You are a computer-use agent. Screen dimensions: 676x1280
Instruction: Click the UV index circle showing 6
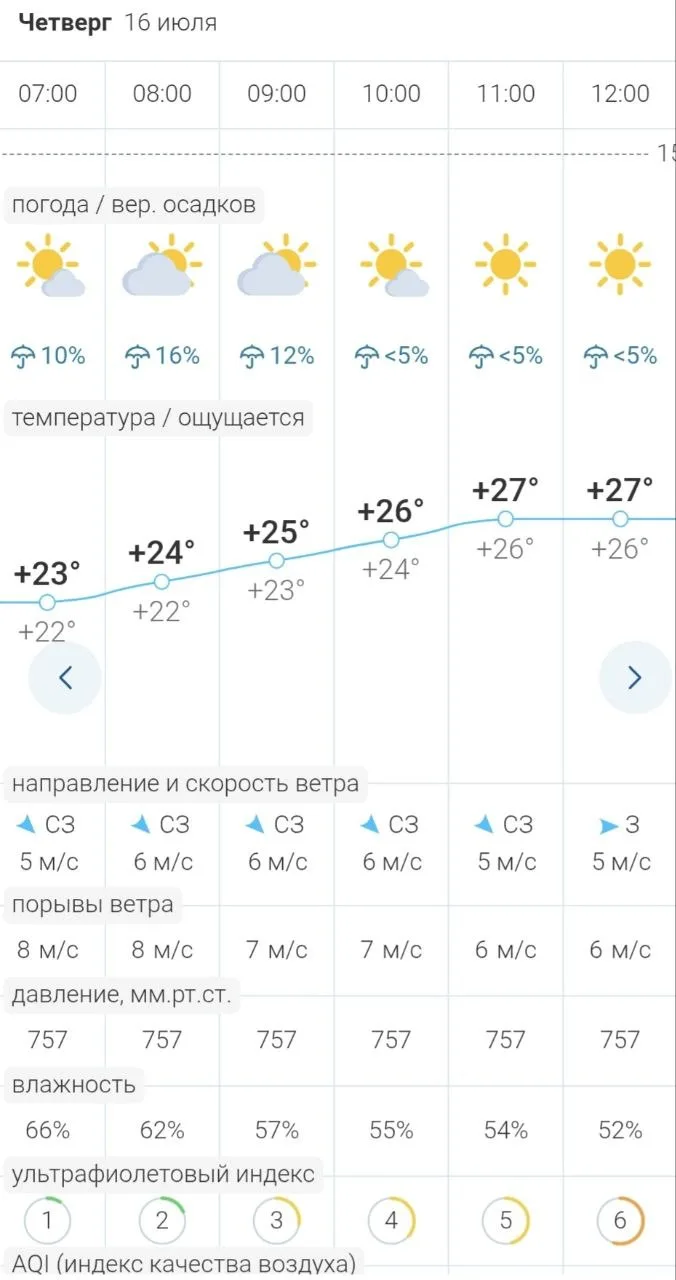click(620, 1221)
